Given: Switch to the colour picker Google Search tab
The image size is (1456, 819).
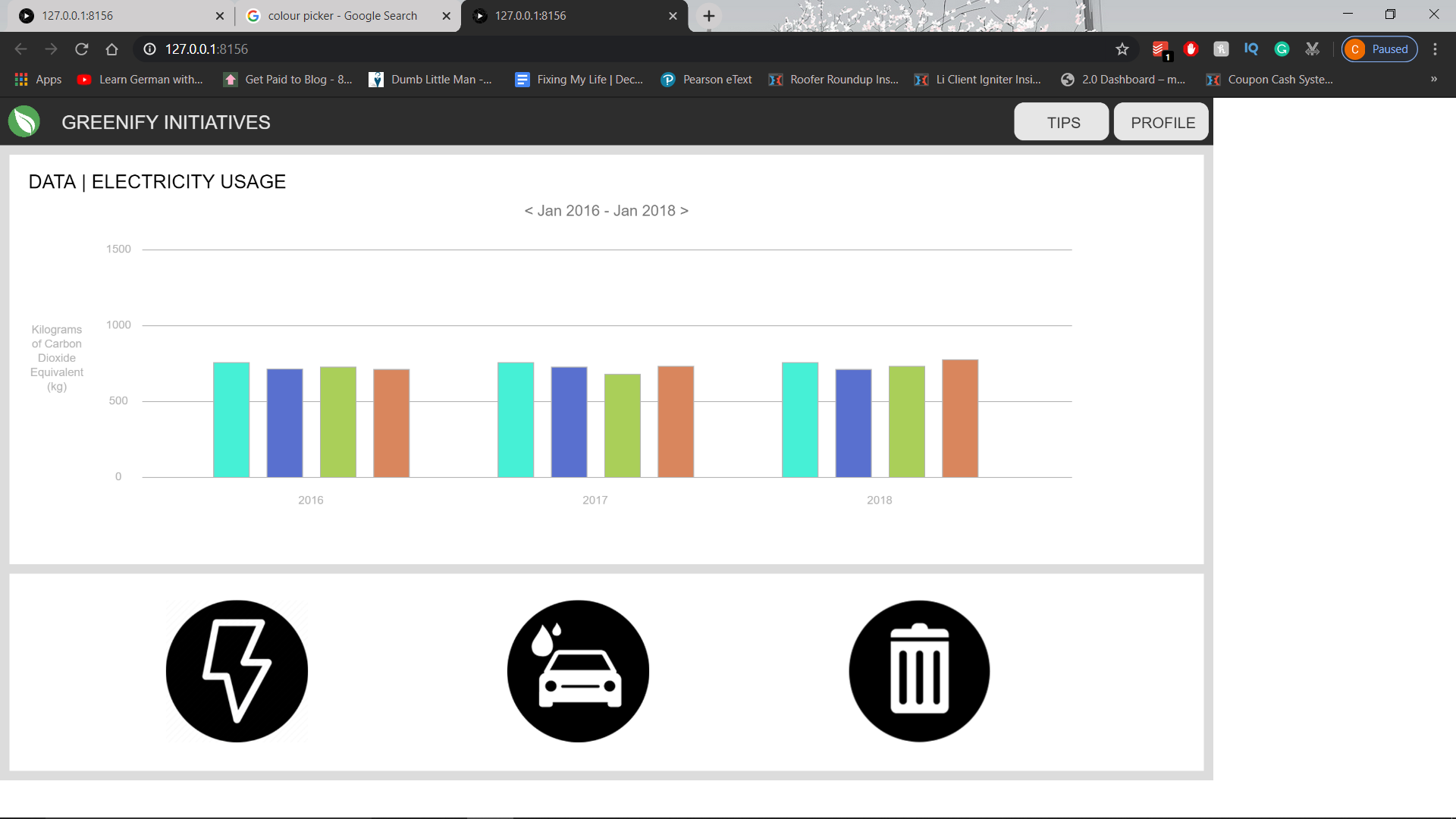Looking at the screenshot, I should [x=342, y=15].
